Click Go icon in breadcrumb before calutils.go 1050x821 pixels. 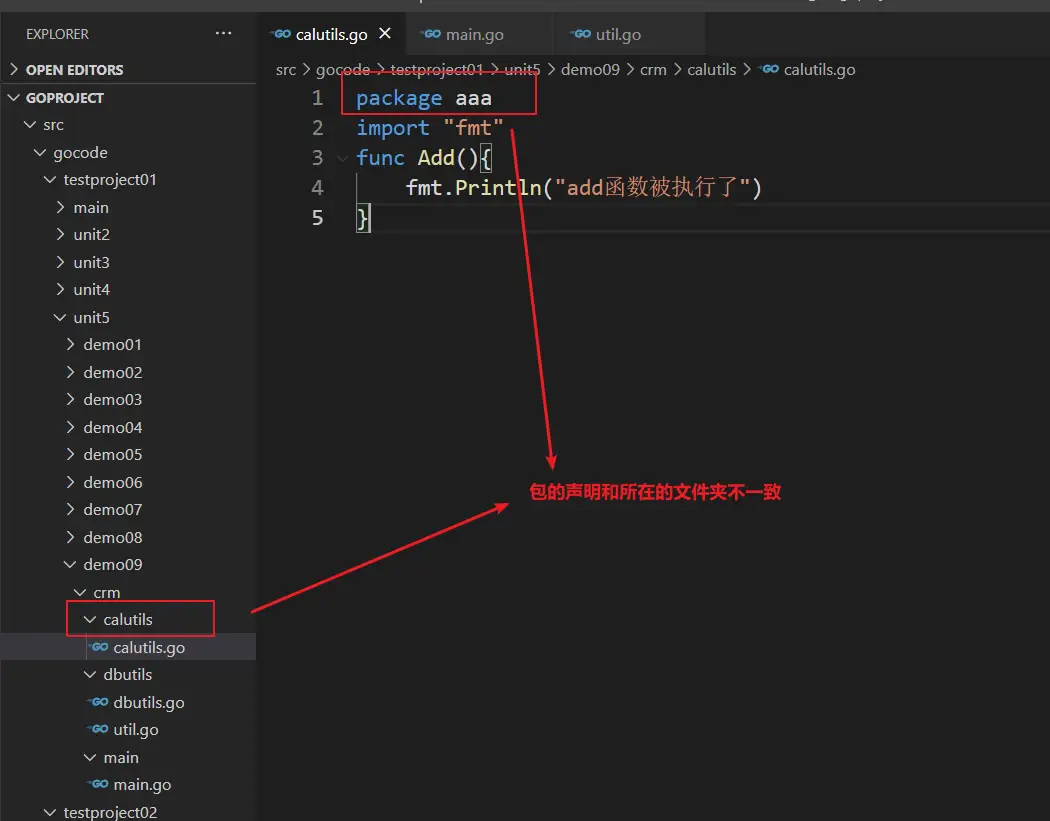[769, 70]
